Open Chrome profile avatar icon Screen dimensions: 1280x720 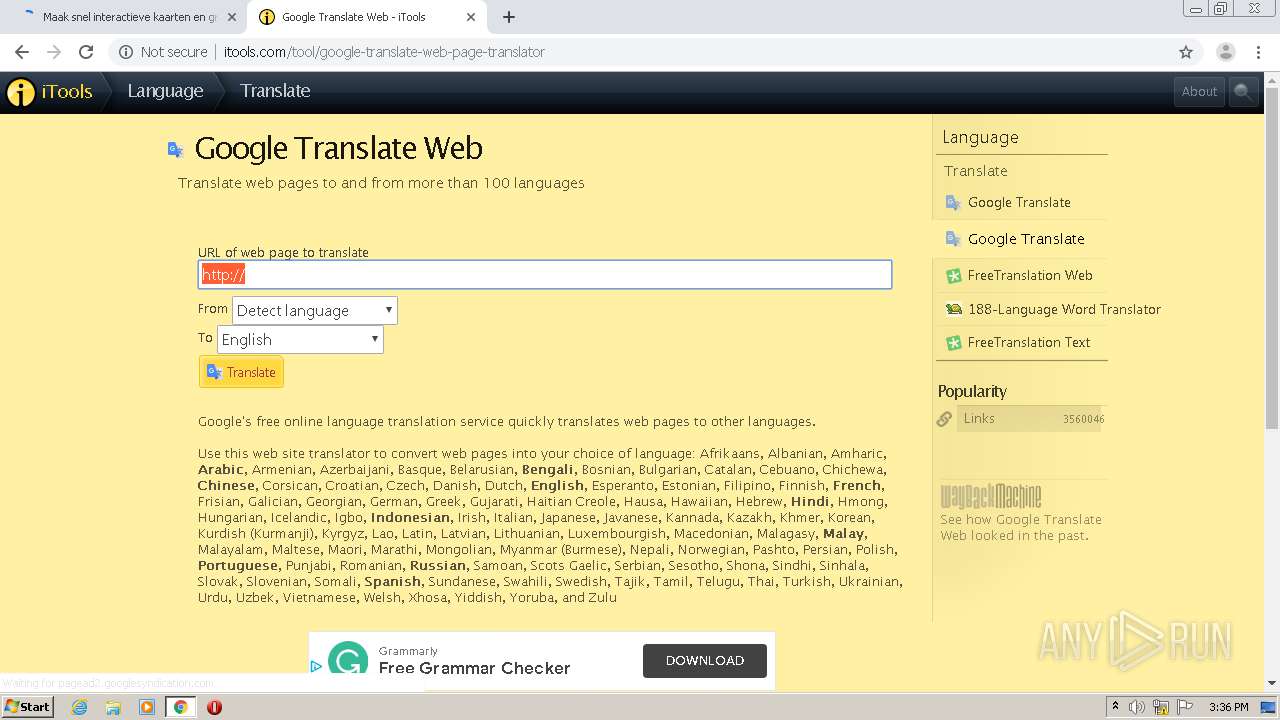click(1225, 52)
